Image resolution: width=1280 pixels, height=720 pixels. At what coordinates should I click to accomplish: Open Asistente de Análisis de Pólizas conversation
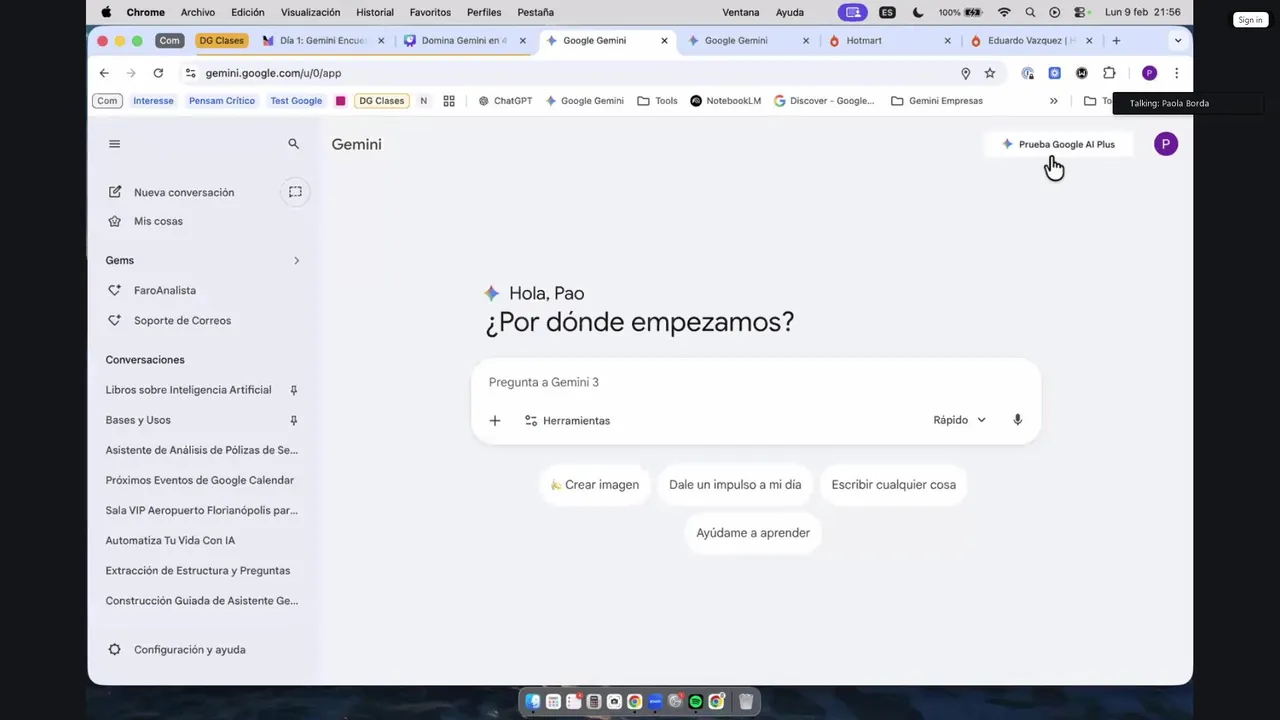click(x=201, y=450)
